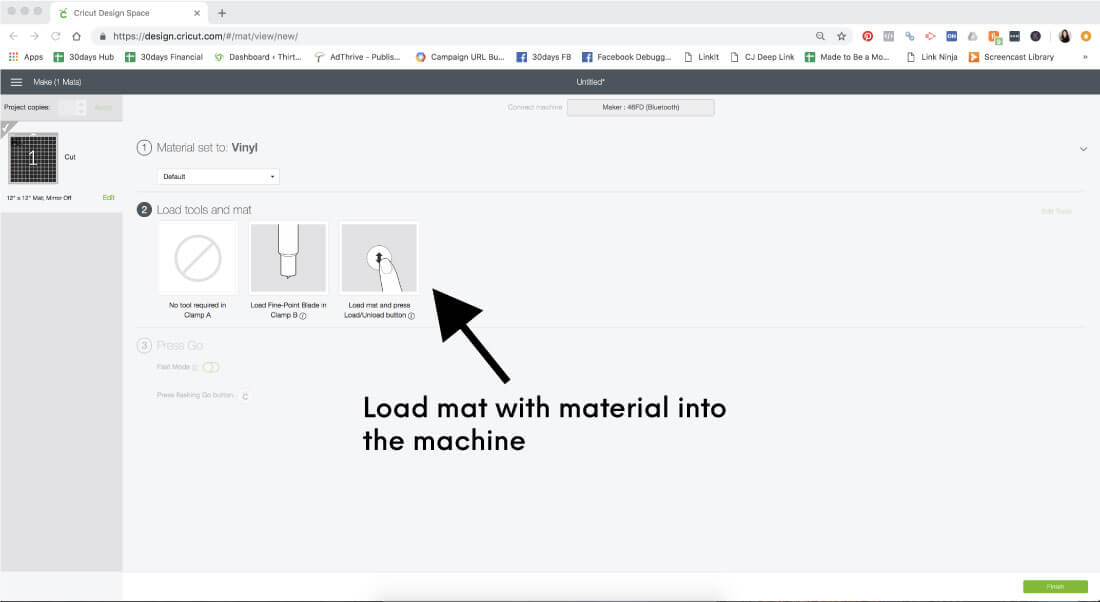Click info icon next to Load/Unload button
Image resolution: width=1100 pixels, height=602 pixels.
point(411,316)
